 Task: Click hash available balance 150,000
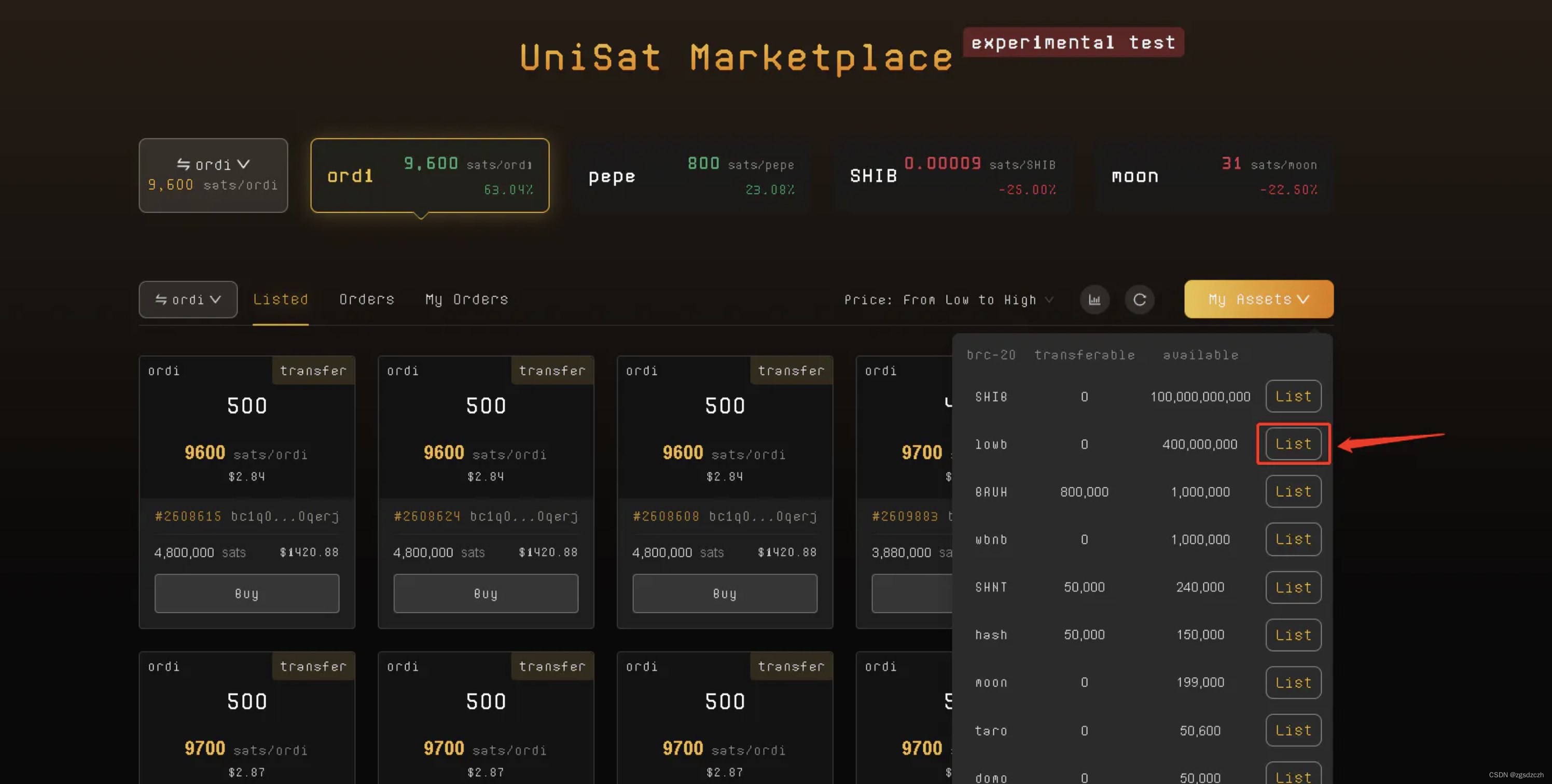[1200, 635]
